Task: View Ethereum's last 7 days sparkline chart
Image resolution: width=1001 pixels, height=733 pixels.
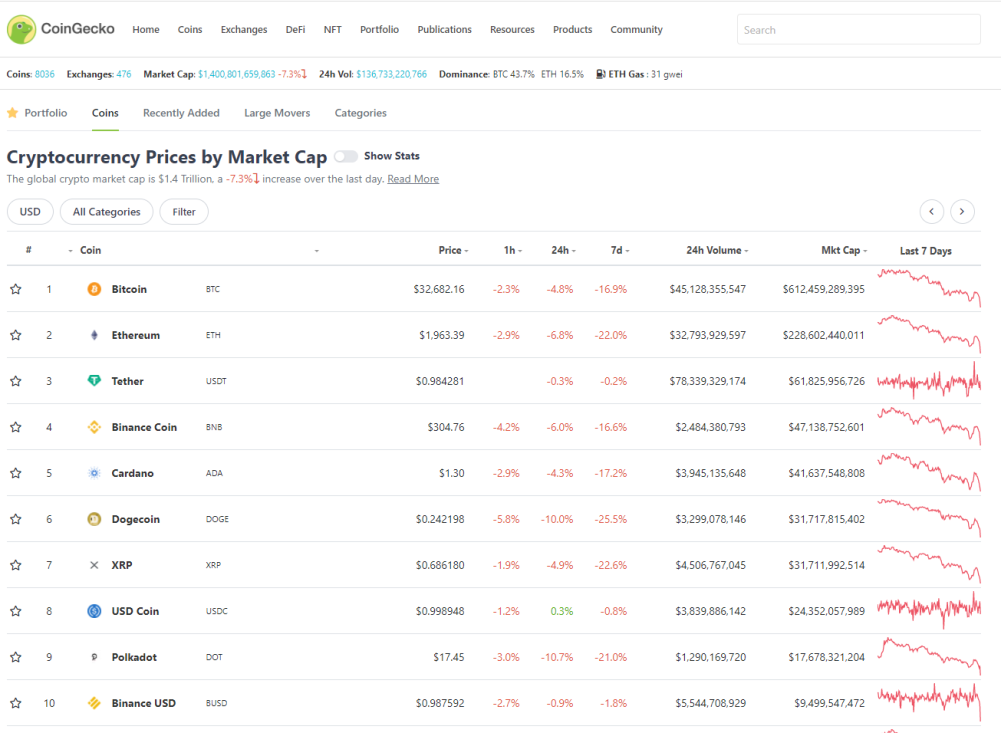Action: pos(928,335)
